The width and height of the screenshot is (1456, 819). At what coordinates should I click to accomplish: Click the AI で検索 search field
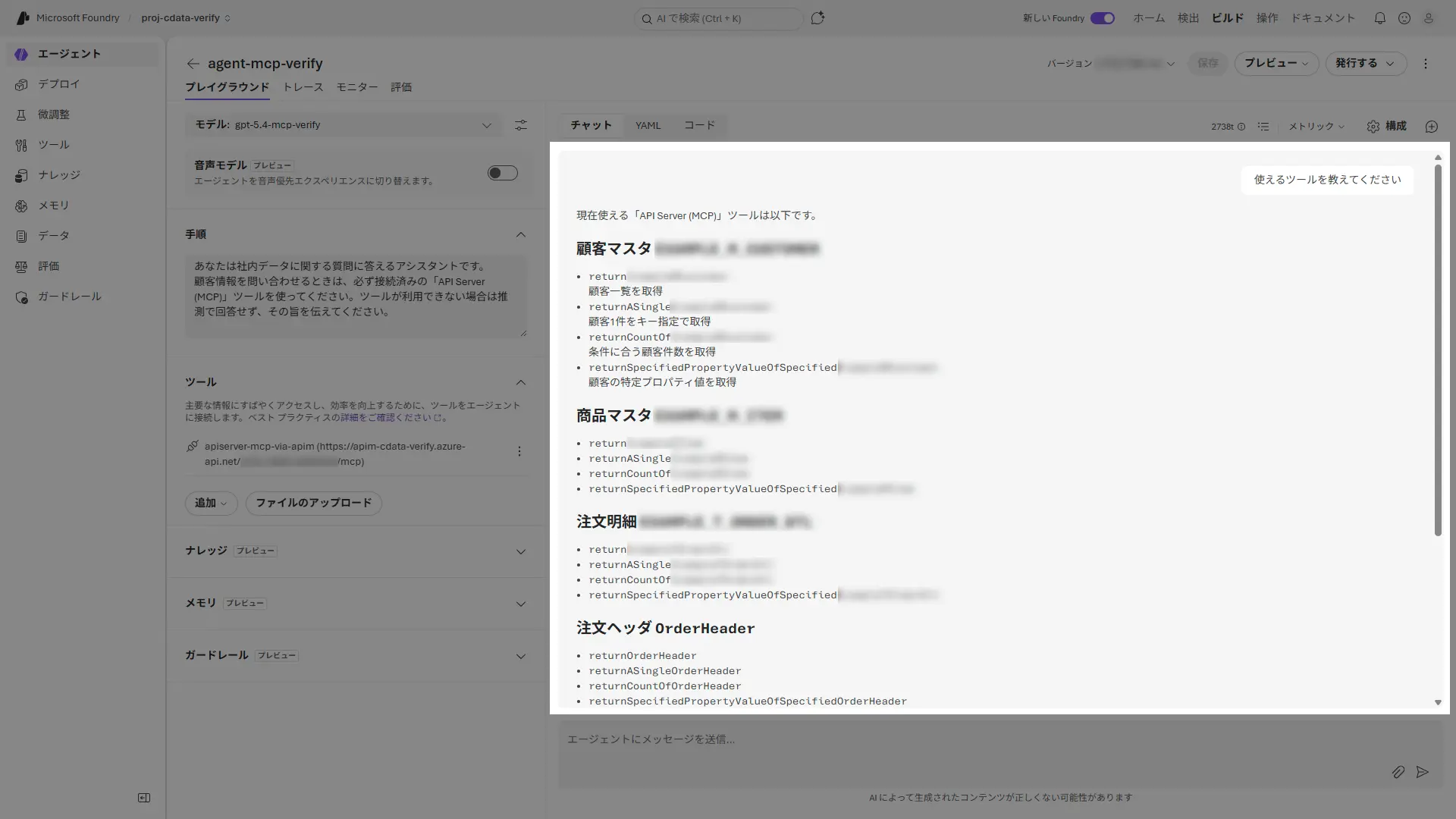click(x=718, y=18)
